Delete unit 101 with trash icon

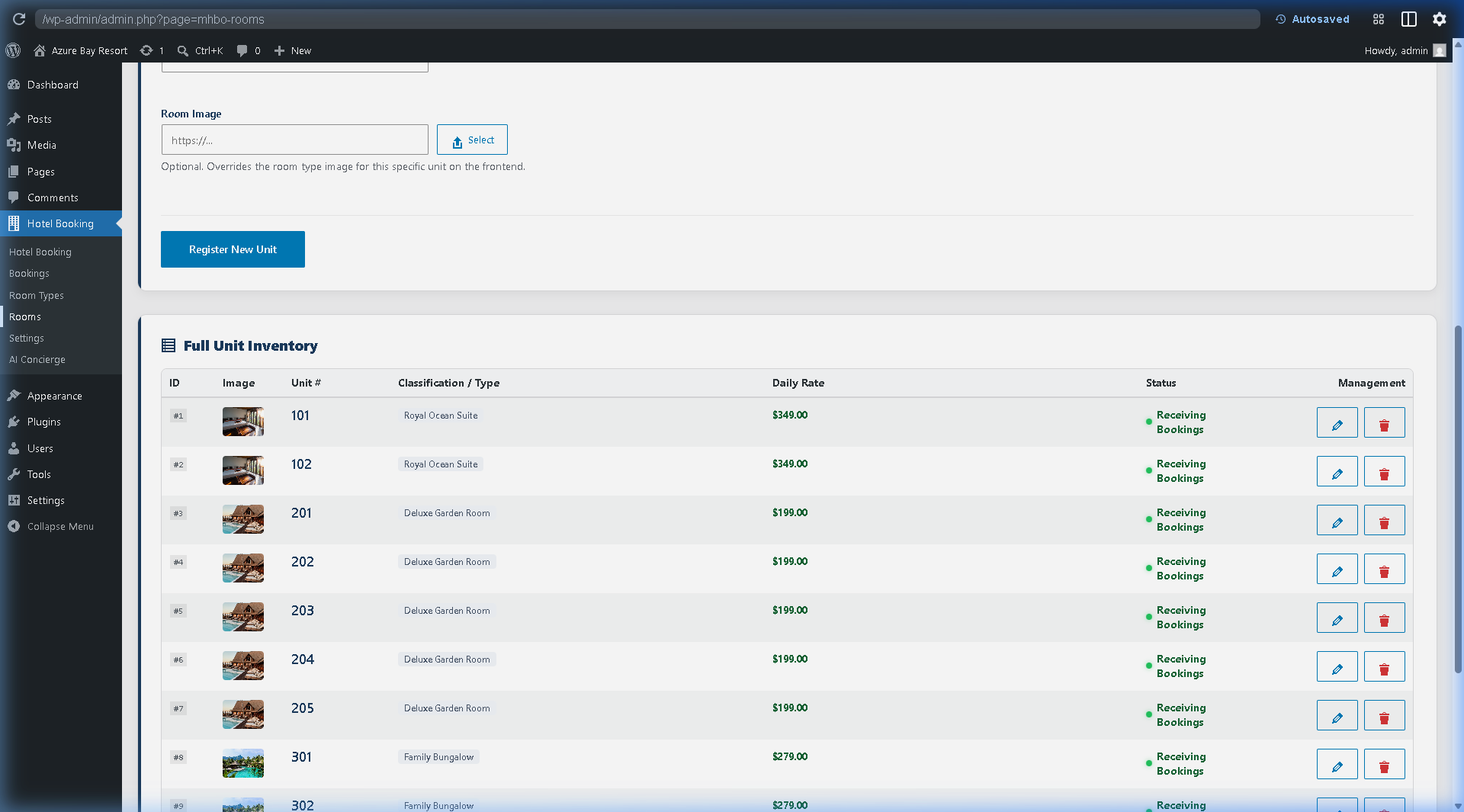point(1384,422)
